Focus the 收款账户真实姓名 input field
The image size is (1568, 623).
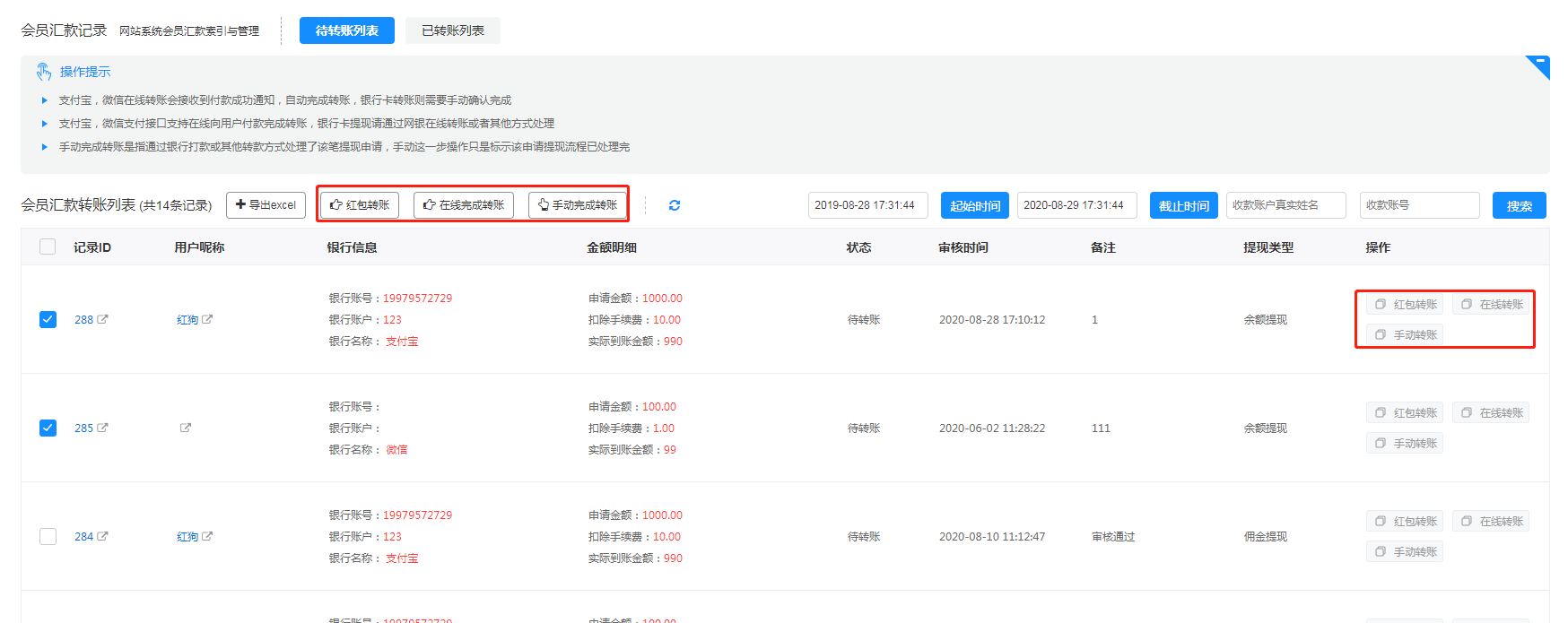[x=1285, y=205]
